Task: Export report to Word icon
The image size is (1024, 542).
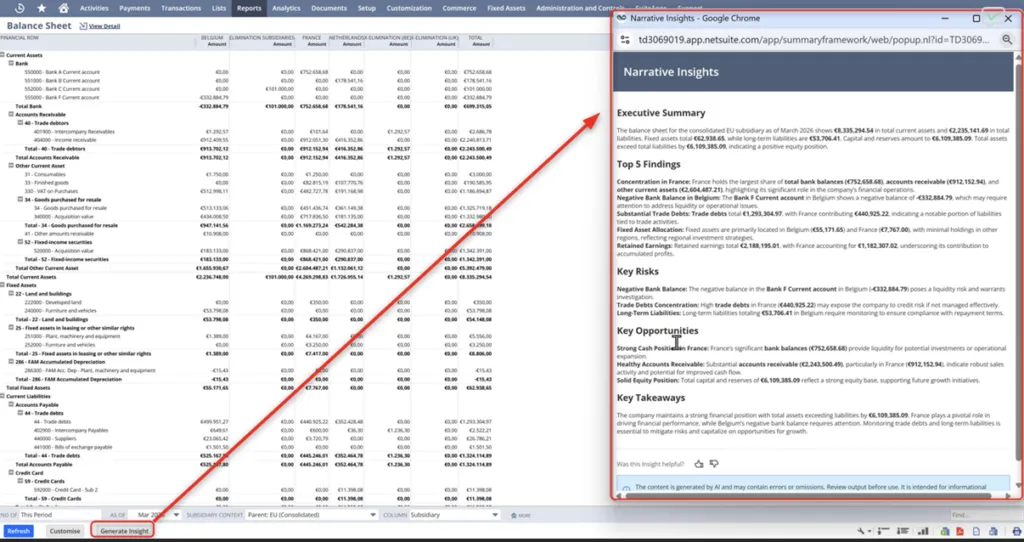Action: click(x=993, y=532)
